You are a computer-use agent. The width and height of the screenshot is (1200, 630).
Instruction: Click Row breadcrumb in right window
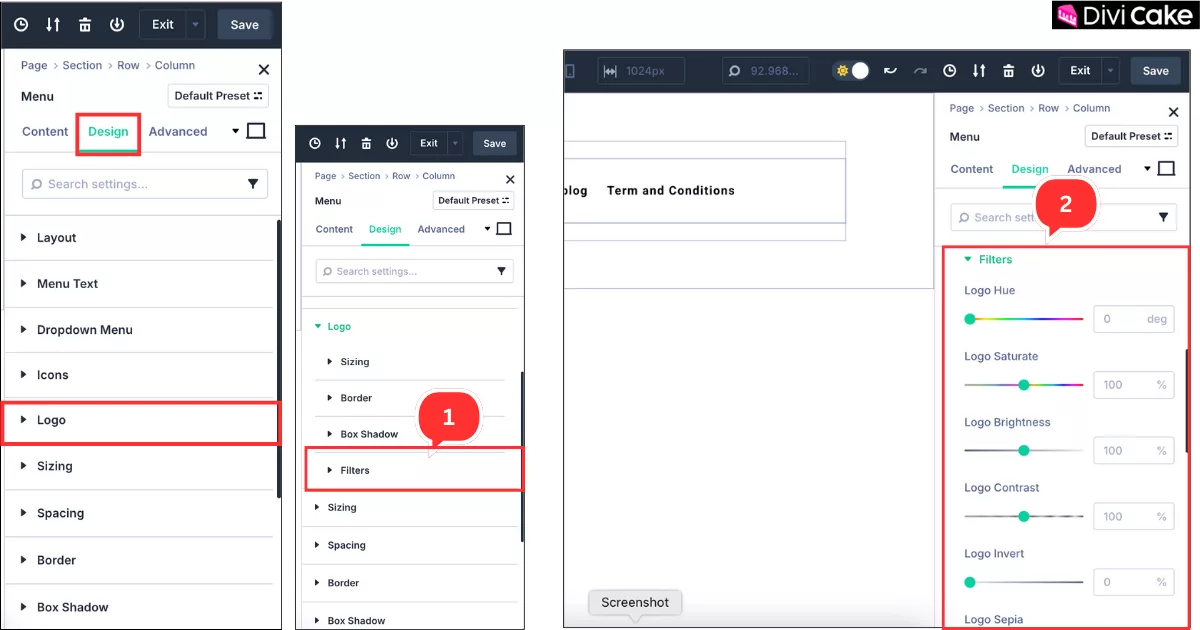(x=1048, y=108)
